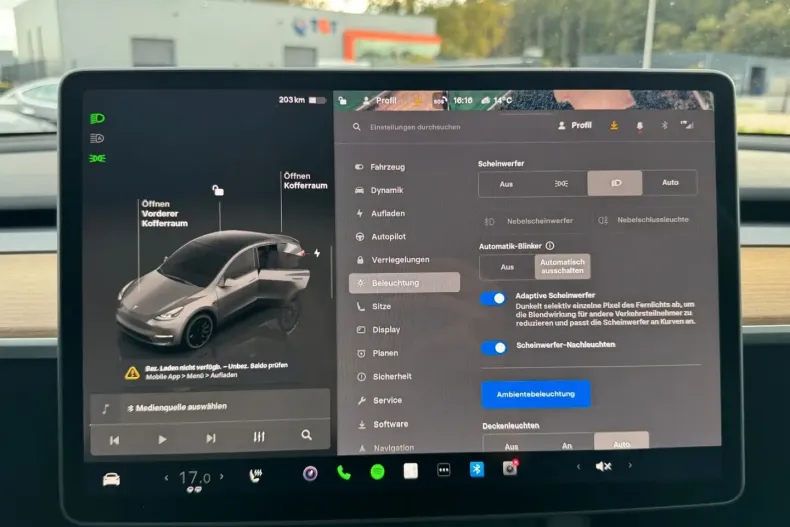Open climate via the 17.0 temperature
This screenshot has height=527, width=790.
coord(194,478)
